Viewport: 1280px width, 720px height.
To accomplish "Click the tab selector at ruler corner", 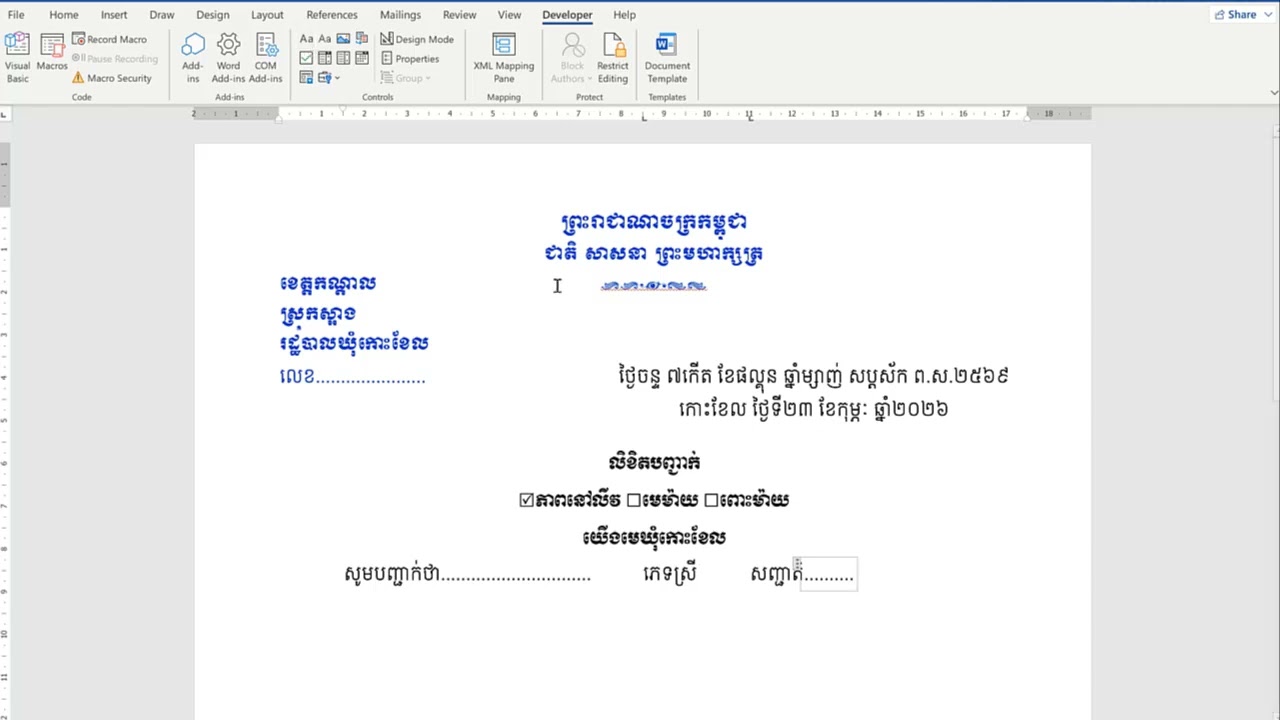I will pos(5,114).
